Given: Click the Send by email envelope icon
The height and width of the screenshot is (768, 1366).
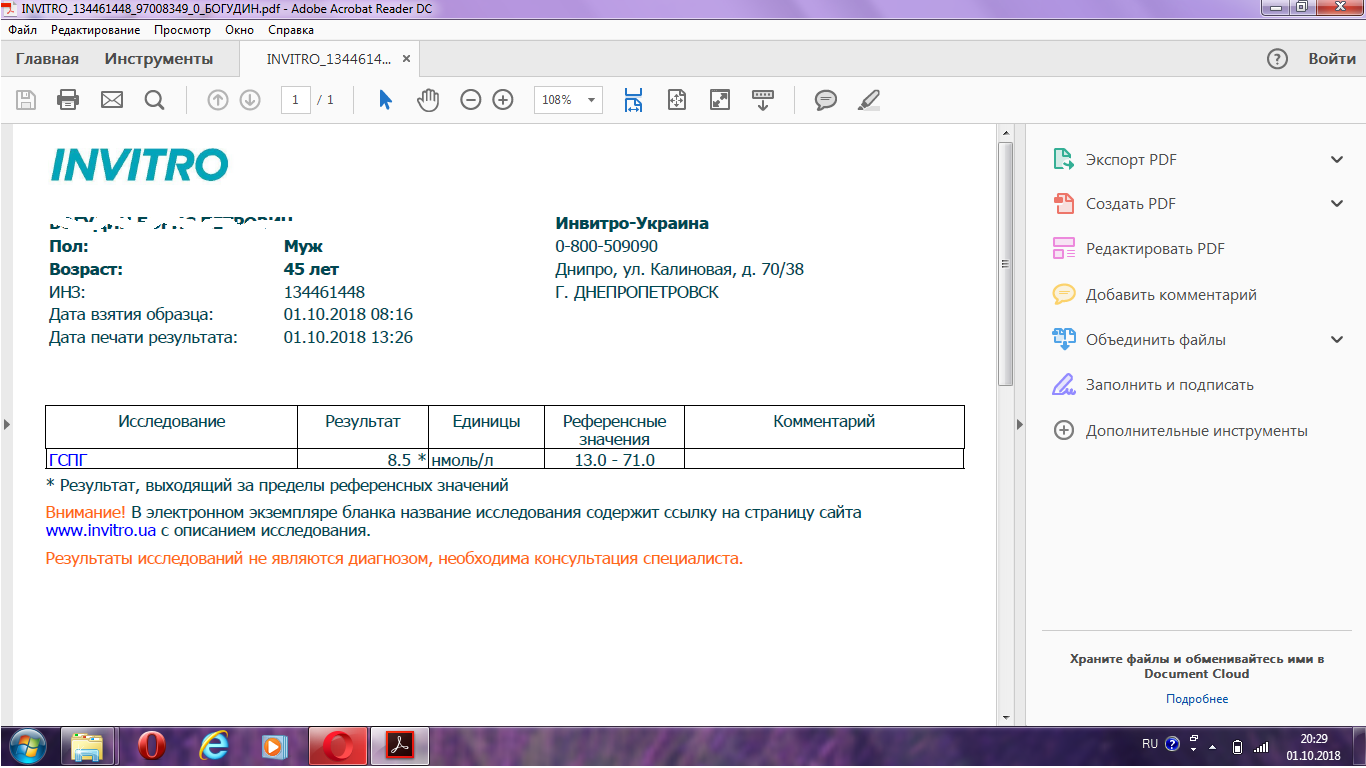Looking at the screenshot, I should 111,100.
